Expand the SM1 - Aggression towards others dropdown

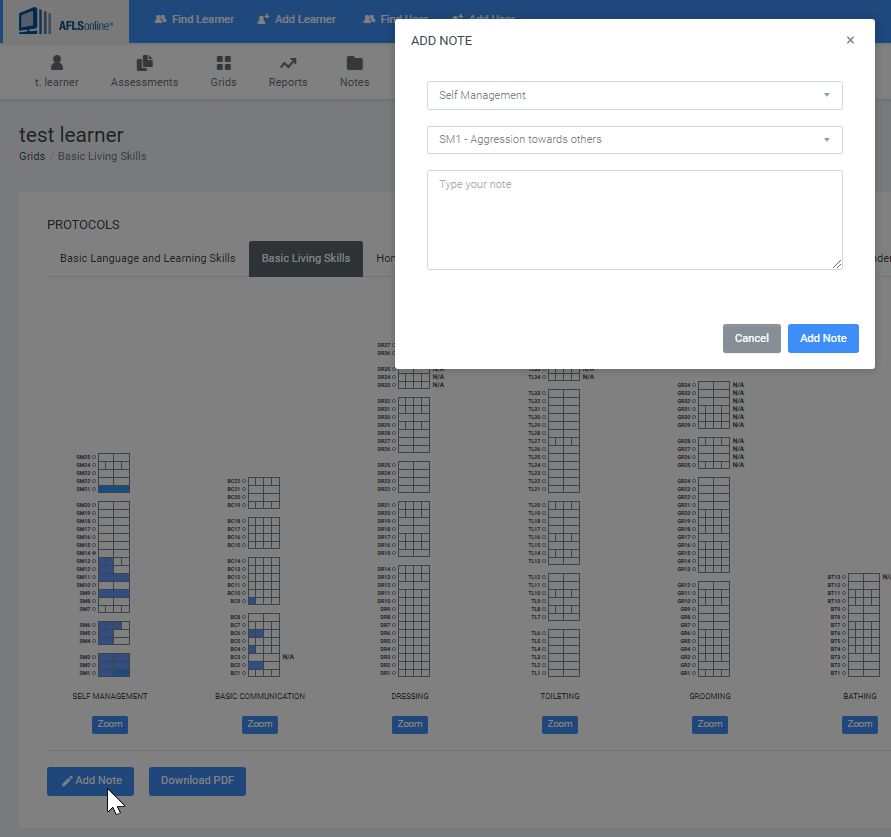coord(634,140)
